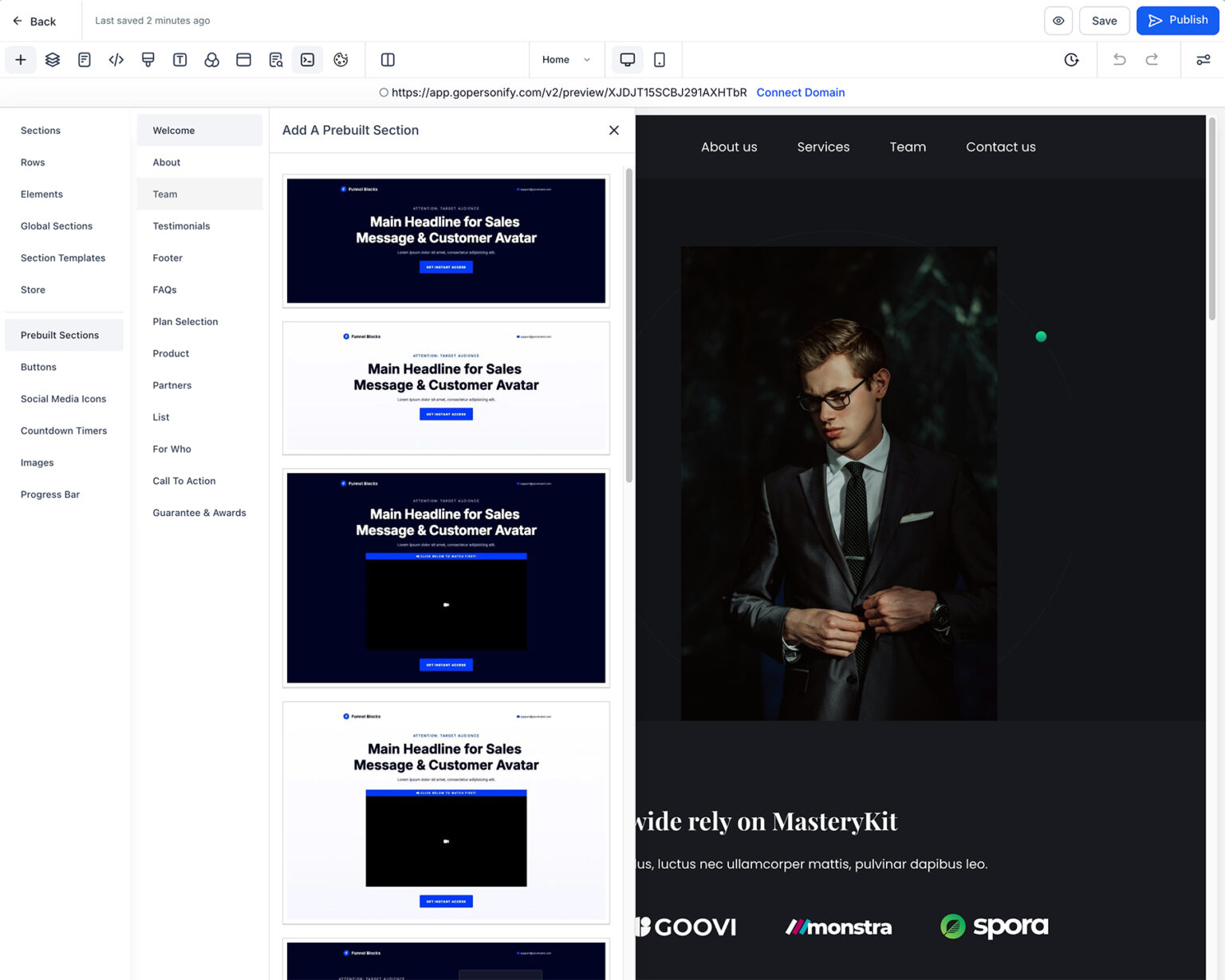Open the popup window icon

pos(244,60)
